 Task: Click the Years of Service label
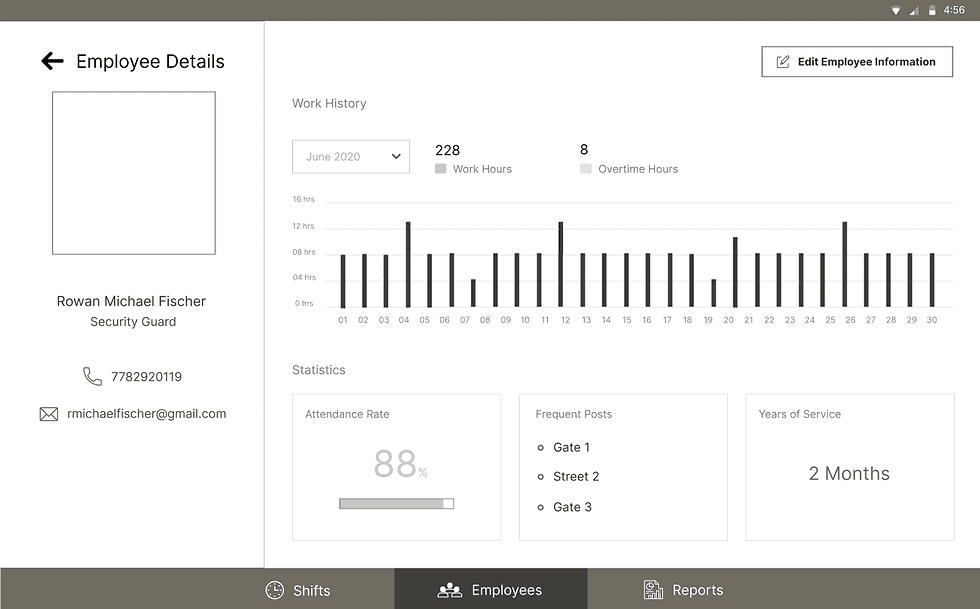pos(799,414)
